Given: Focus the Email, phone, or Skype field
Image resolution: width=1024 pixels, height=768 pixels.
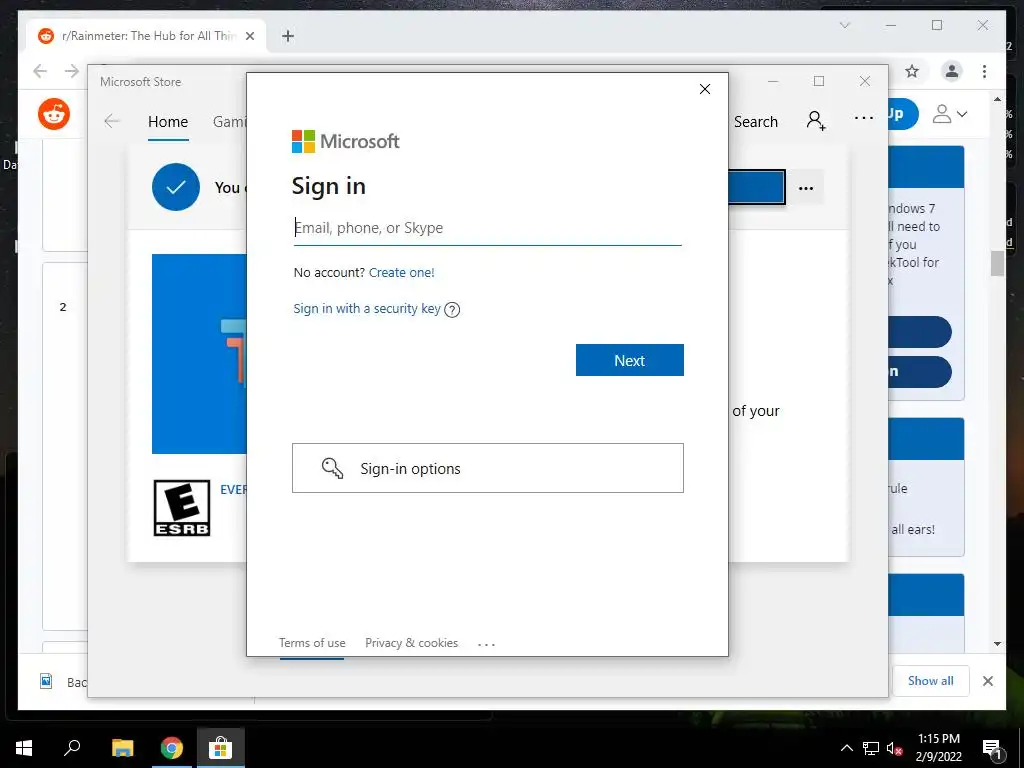Looking at the screenshot, I should pyautogui.click(x=487, y=228).
